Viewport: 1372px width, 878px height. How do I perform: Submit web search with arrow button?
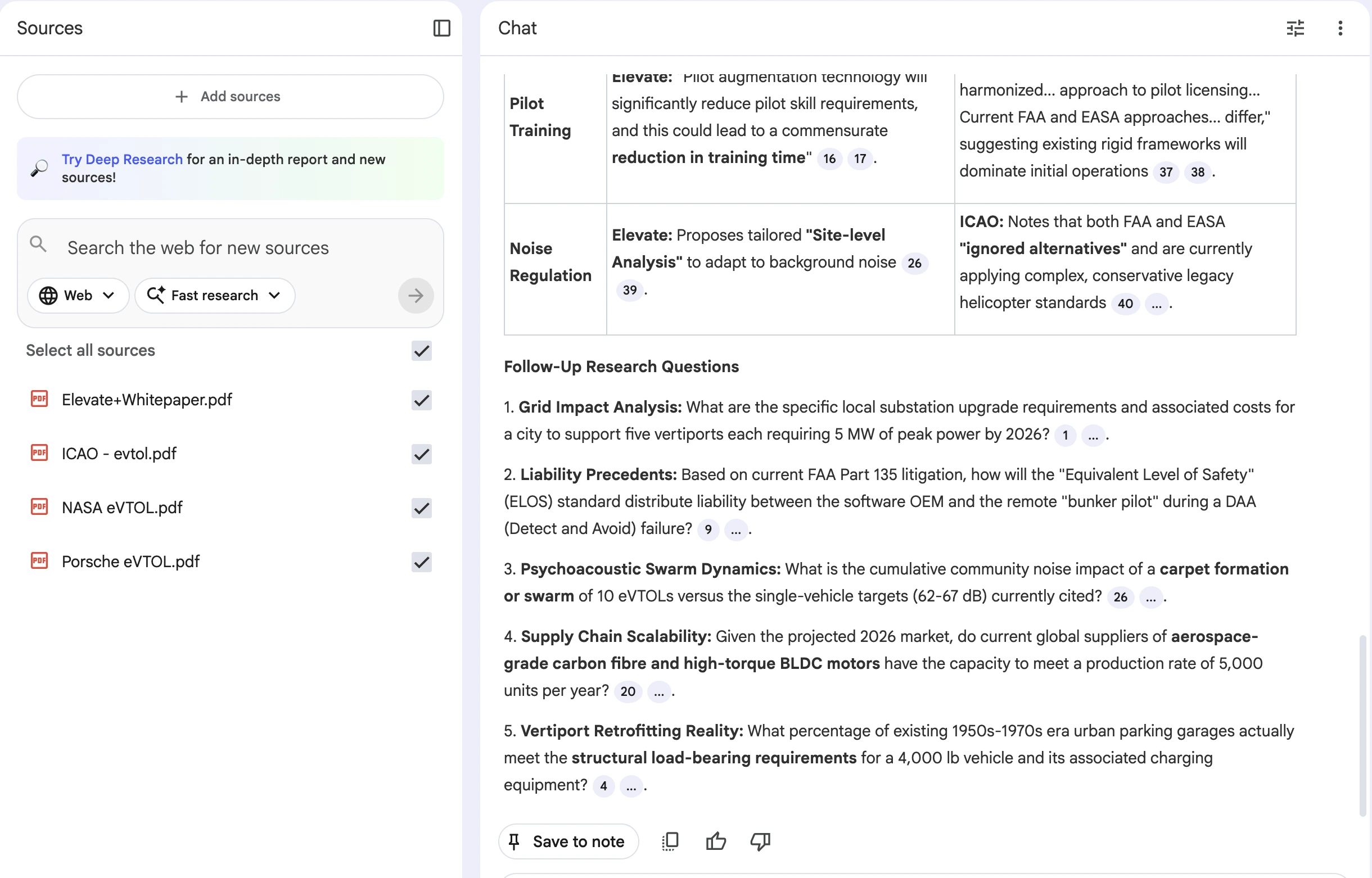coord(415,295)
